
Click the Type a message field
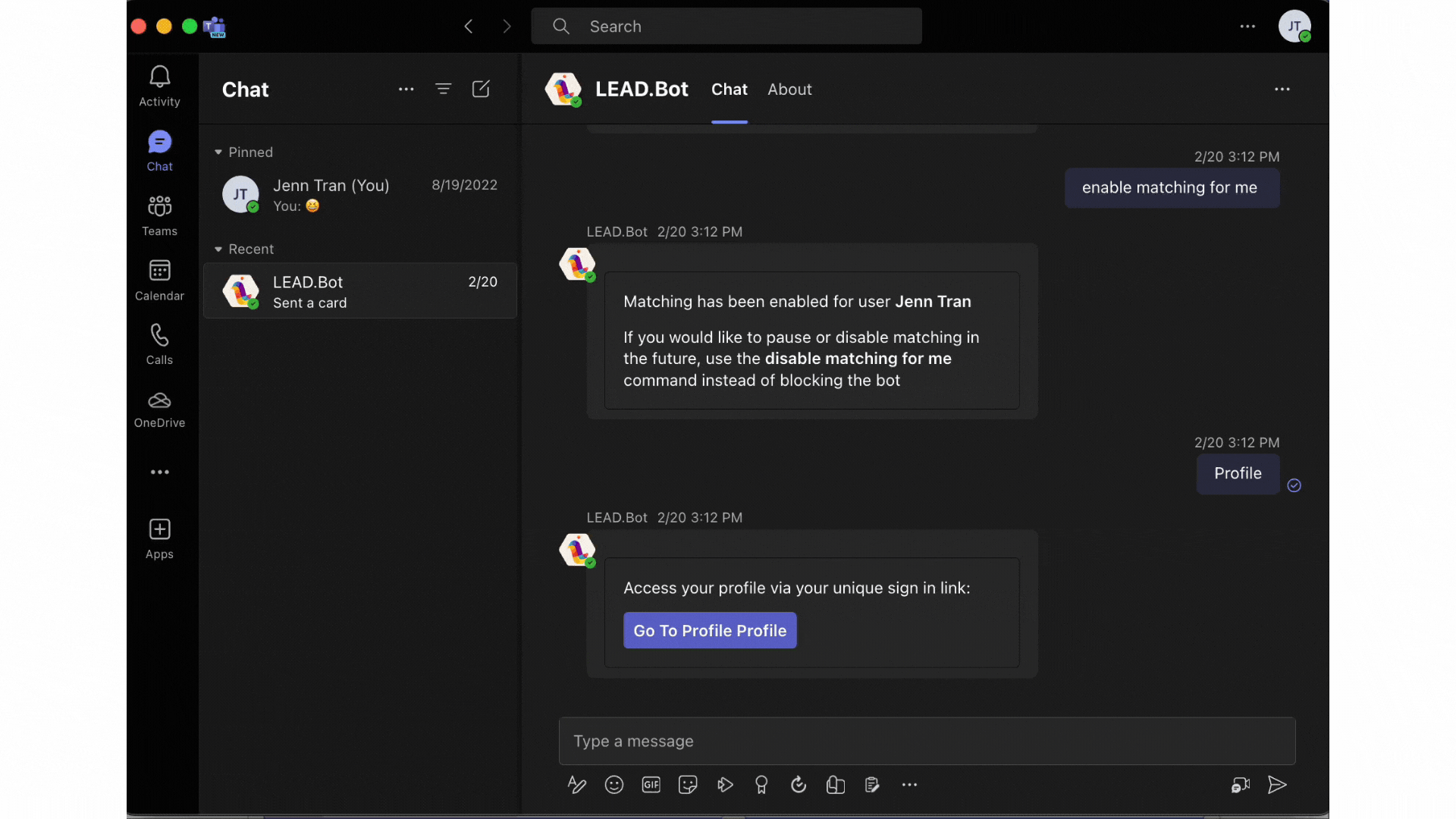(927, 741)
